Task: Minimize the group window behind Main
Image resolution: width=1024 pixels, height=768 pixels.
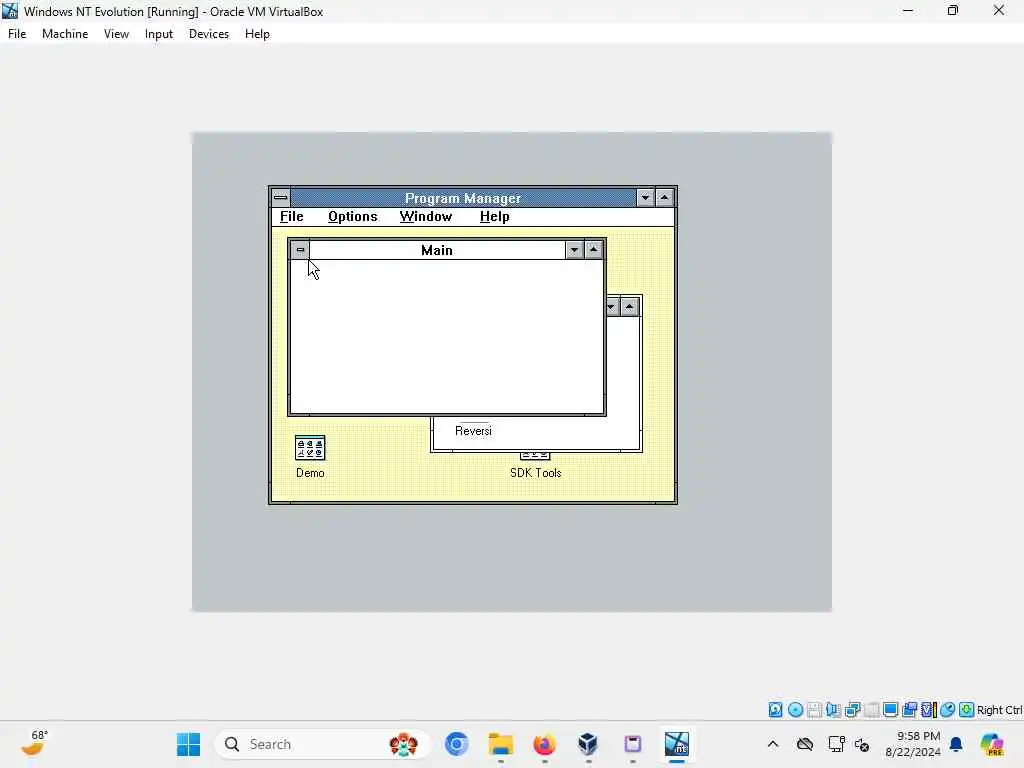Action: pyautogui.click(x=612, y=307)
